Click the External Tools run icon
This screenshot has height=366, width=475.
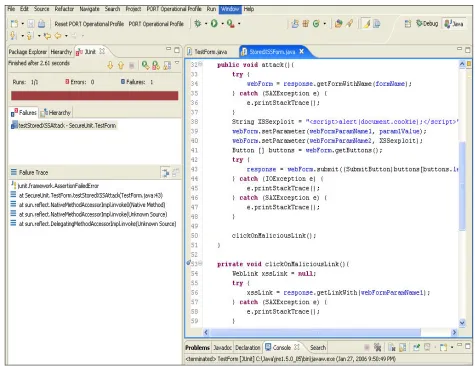click(230, 23)
